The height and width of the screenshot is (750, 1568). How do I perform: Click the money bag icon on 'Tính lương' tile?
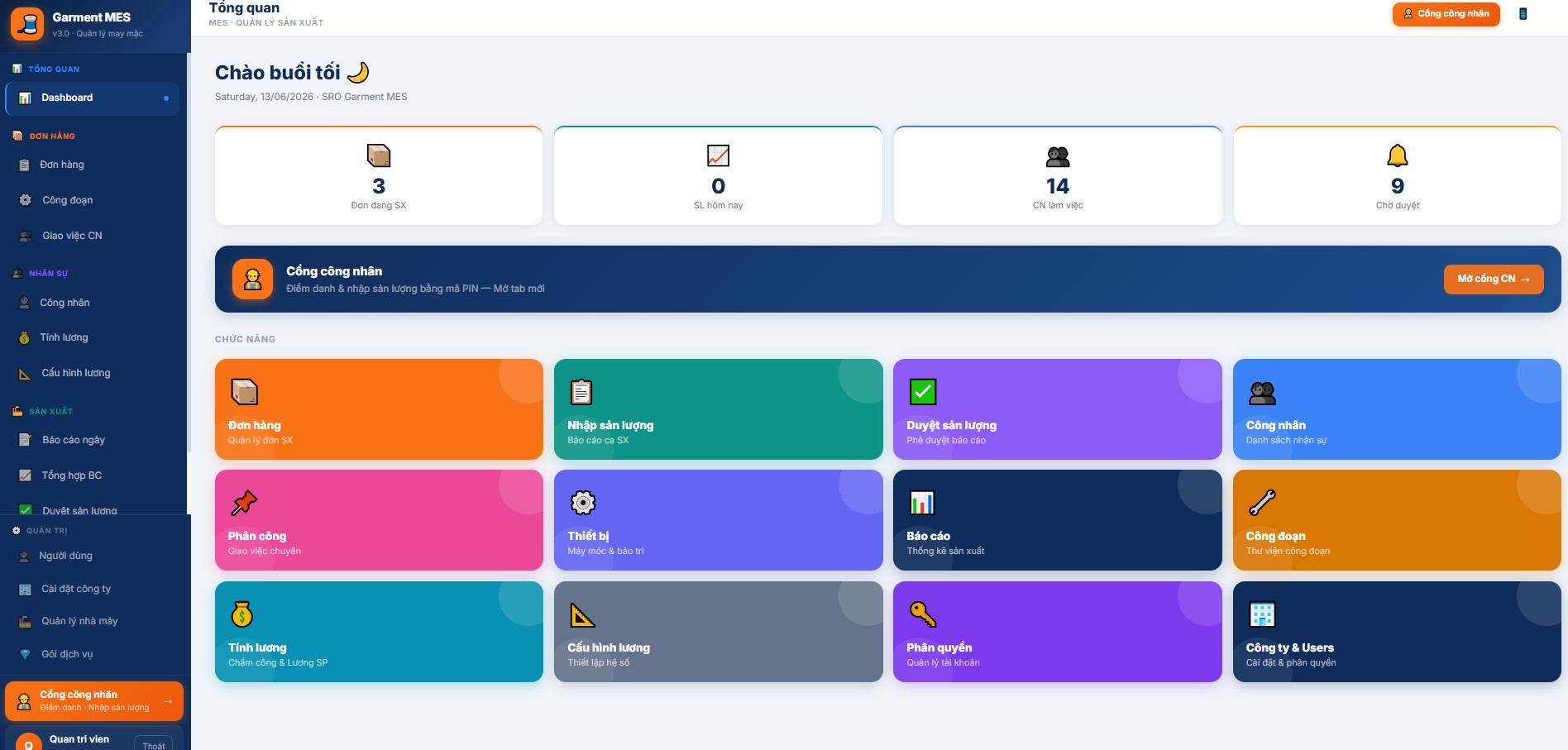pyautogui.click(x=241, y=614)
